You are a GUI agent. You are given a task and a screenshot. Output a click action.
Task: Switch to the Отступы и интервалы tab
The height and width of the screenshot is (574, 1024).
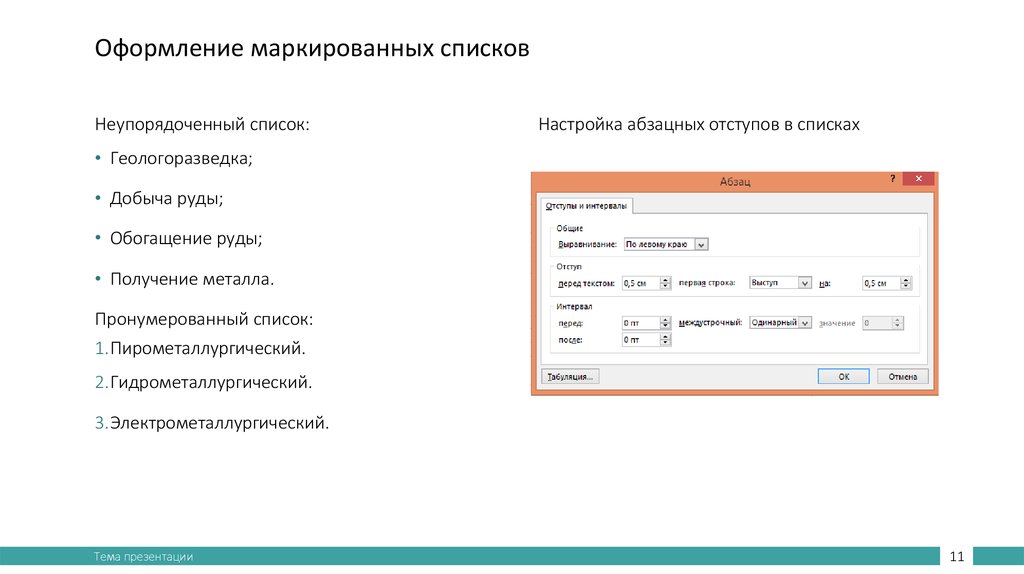586,206
